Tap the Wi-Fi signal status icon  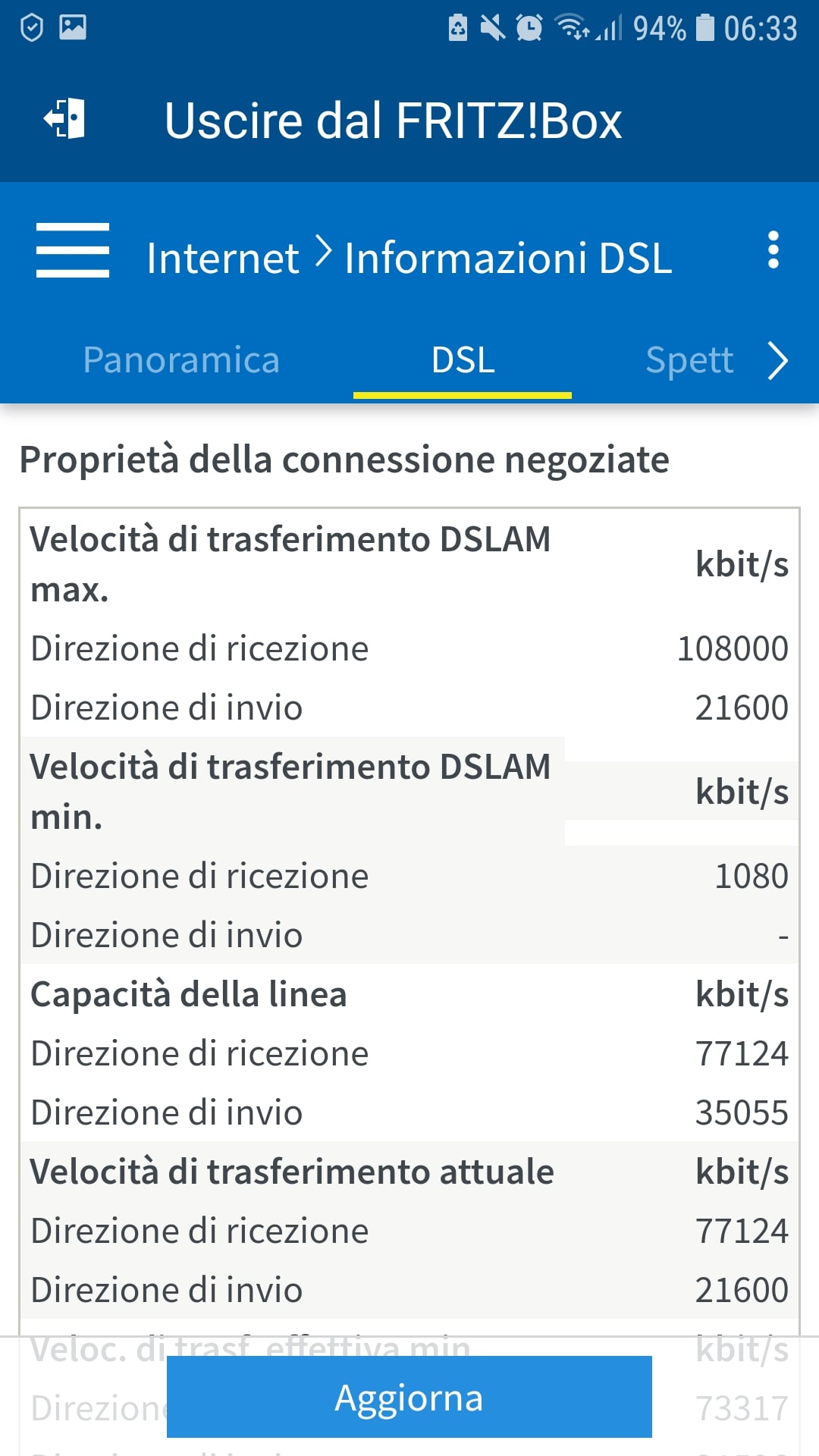[572, 27]
